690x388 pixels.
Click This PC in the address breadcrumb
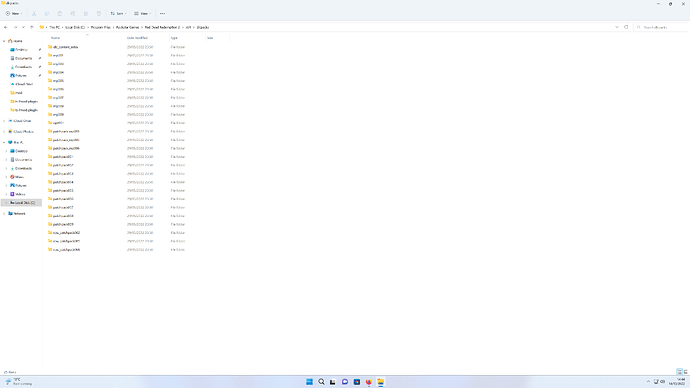[54, 27]
